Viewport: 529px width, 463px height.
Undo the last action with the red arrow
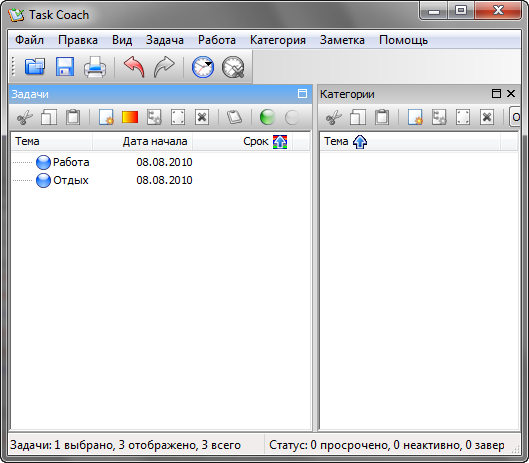coord(134,66)
